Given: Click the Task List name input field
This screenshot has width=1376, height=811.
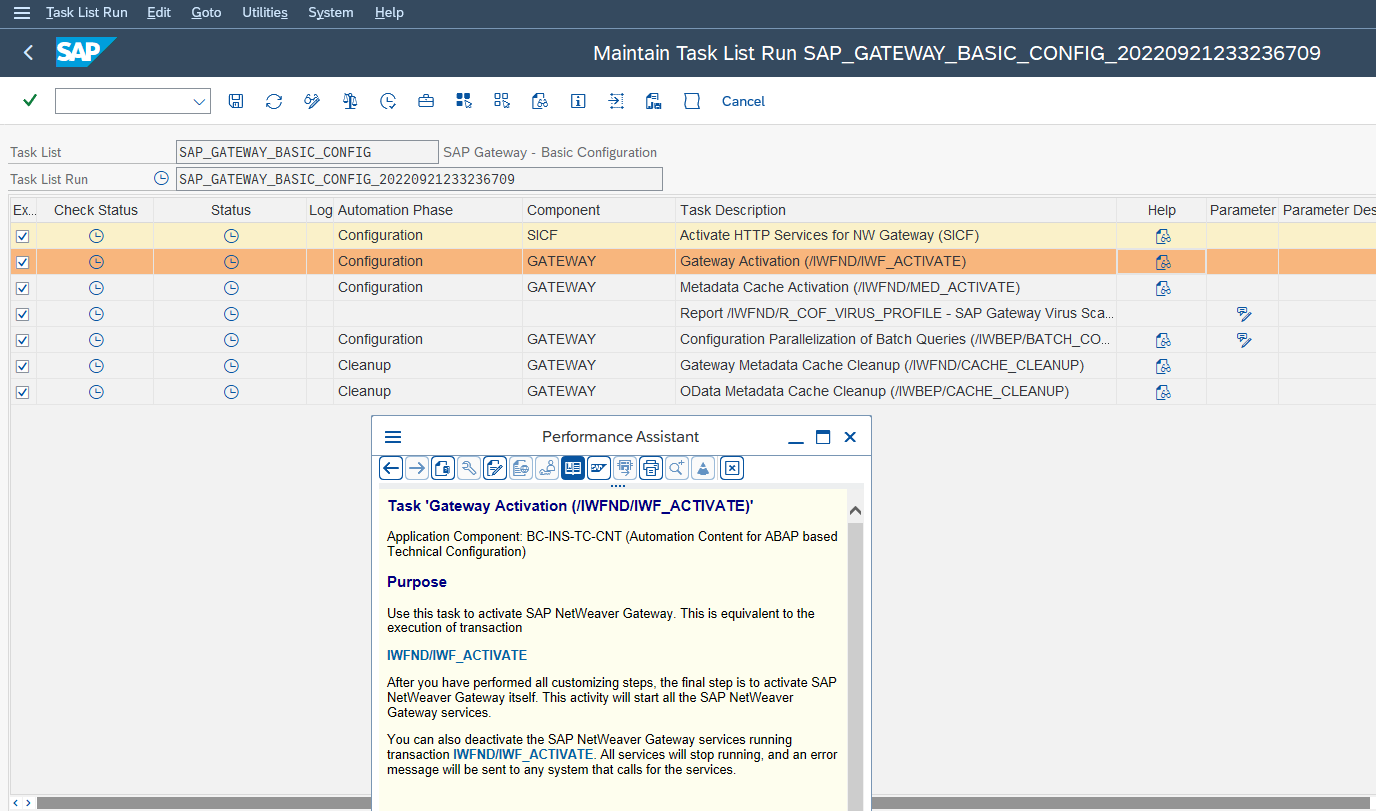Looking at the screenshot, I should click(x=307, y=152).
